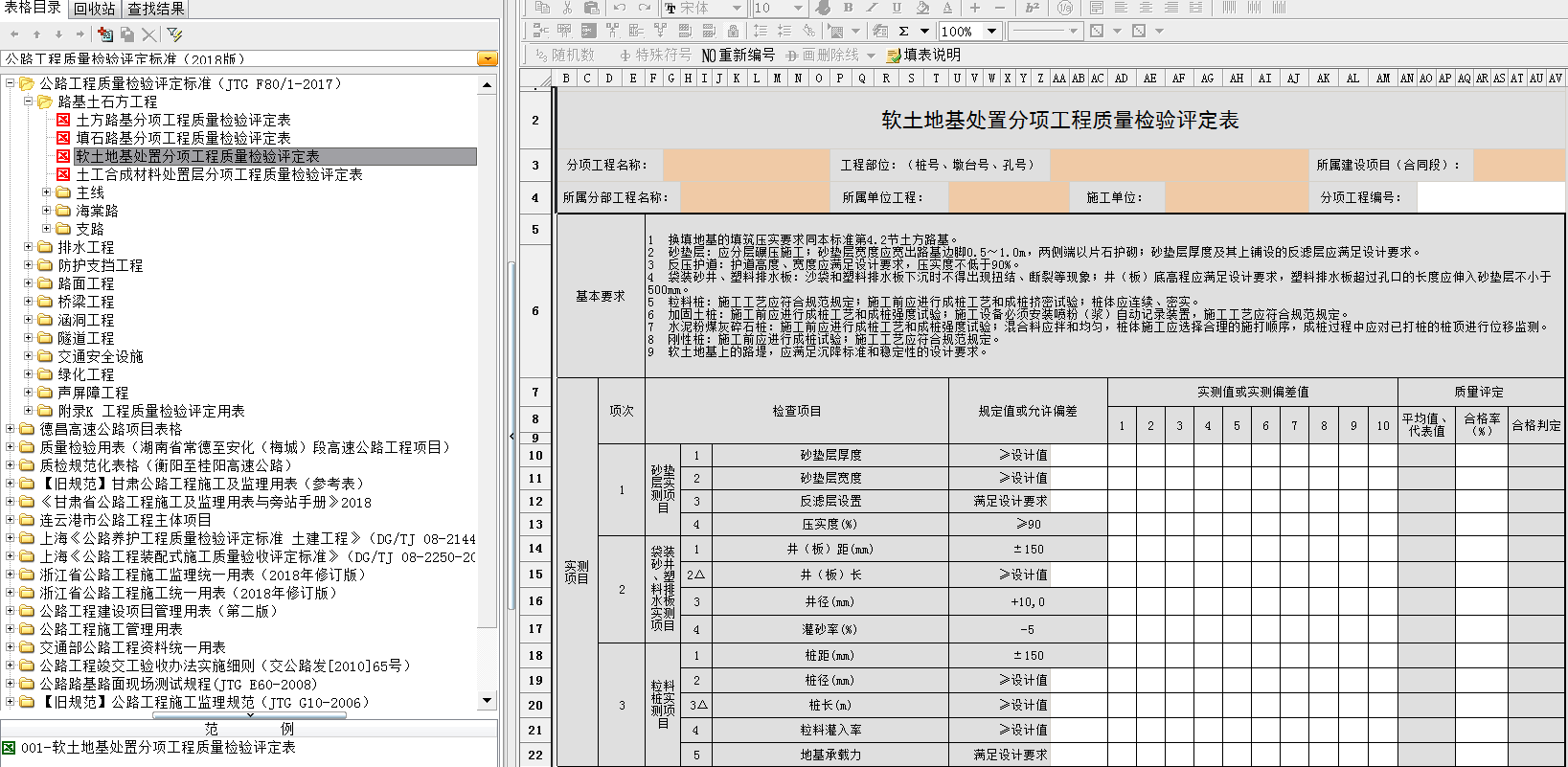Click the 分项工程编号 white input field
This screenshot has width=1568, height=767.
[1490, 197]
